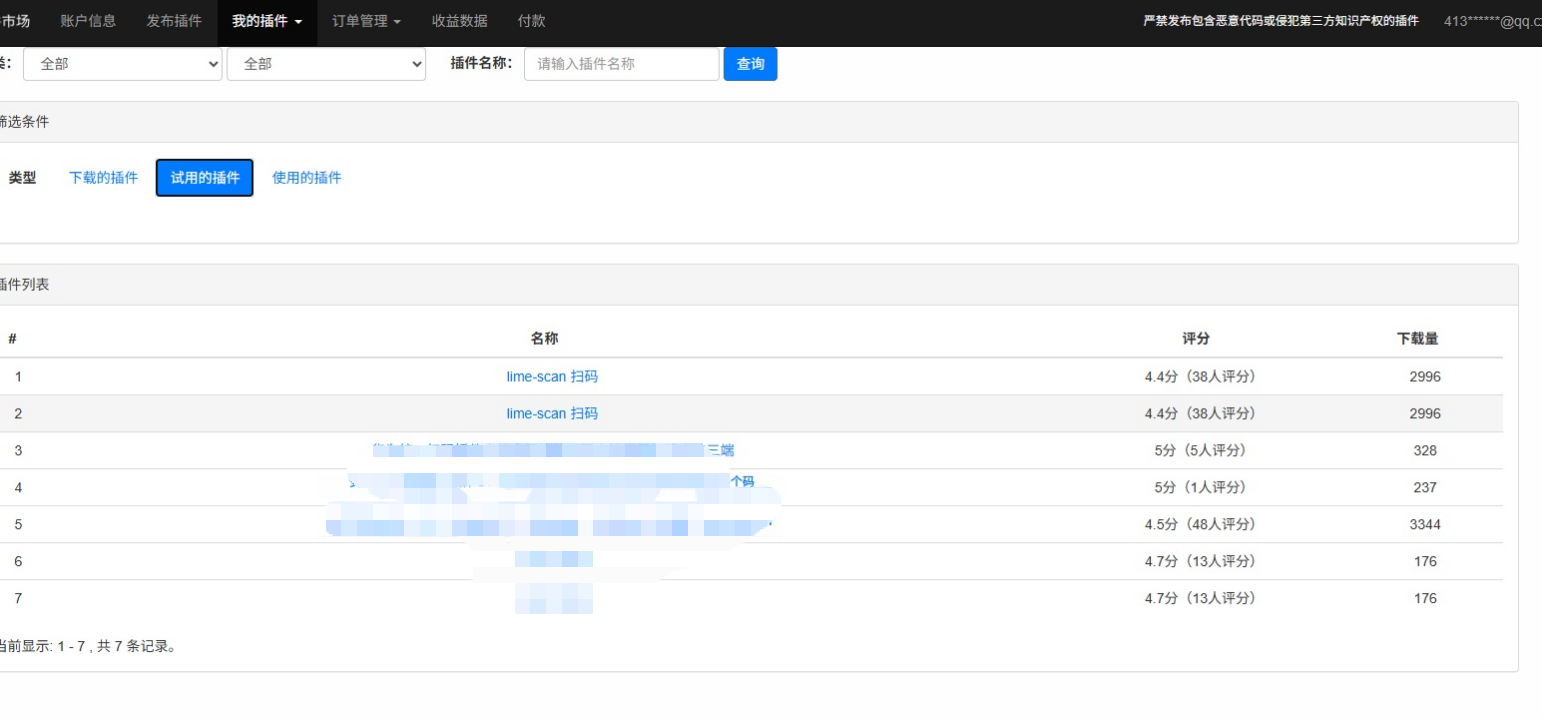Switch to the 使用的插件 type filter
The width and height of the screenshot is (1542, 718).
pyautogui.click(x=307, y=178)
